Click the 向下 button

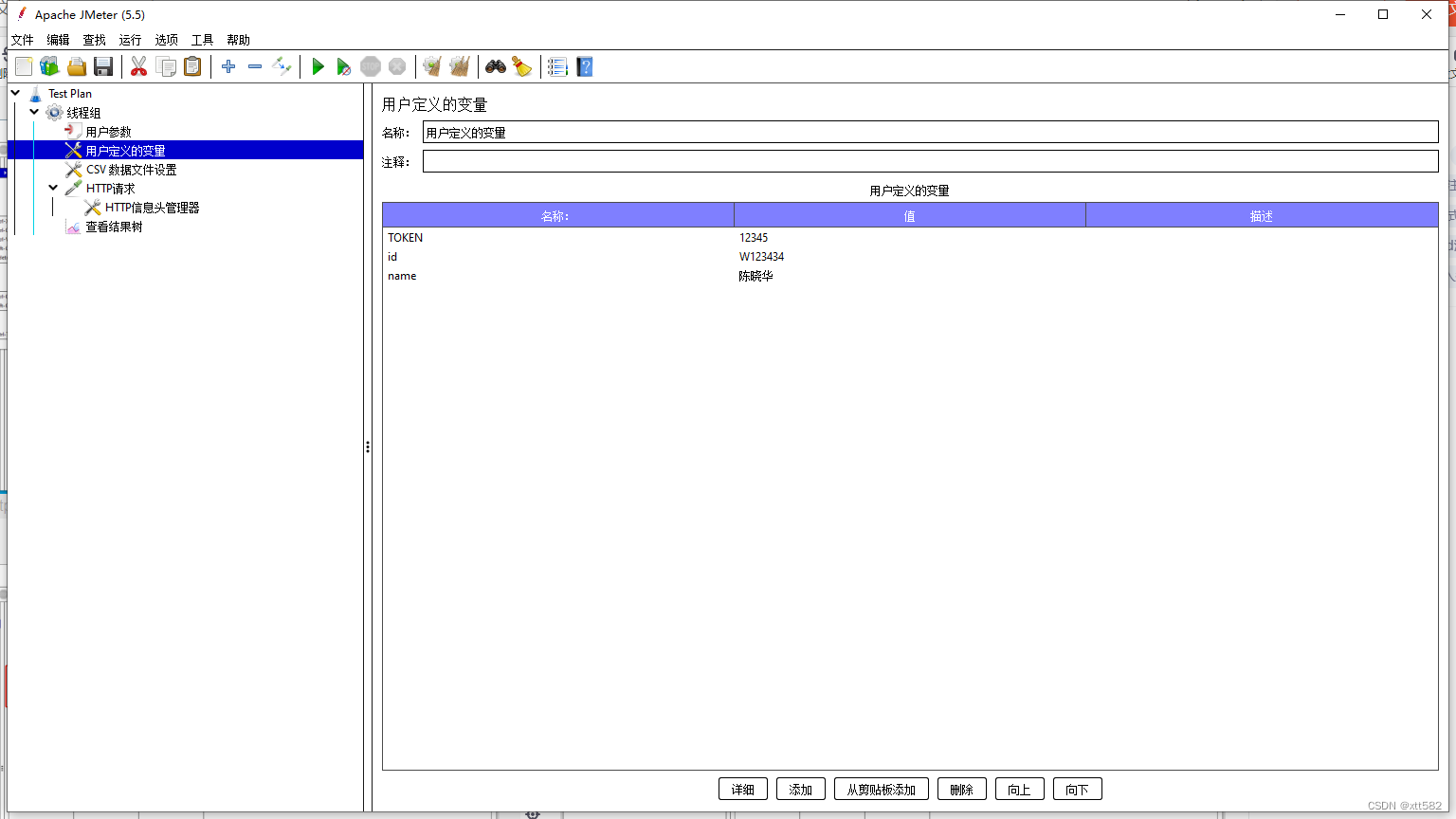pos(1078,789)
